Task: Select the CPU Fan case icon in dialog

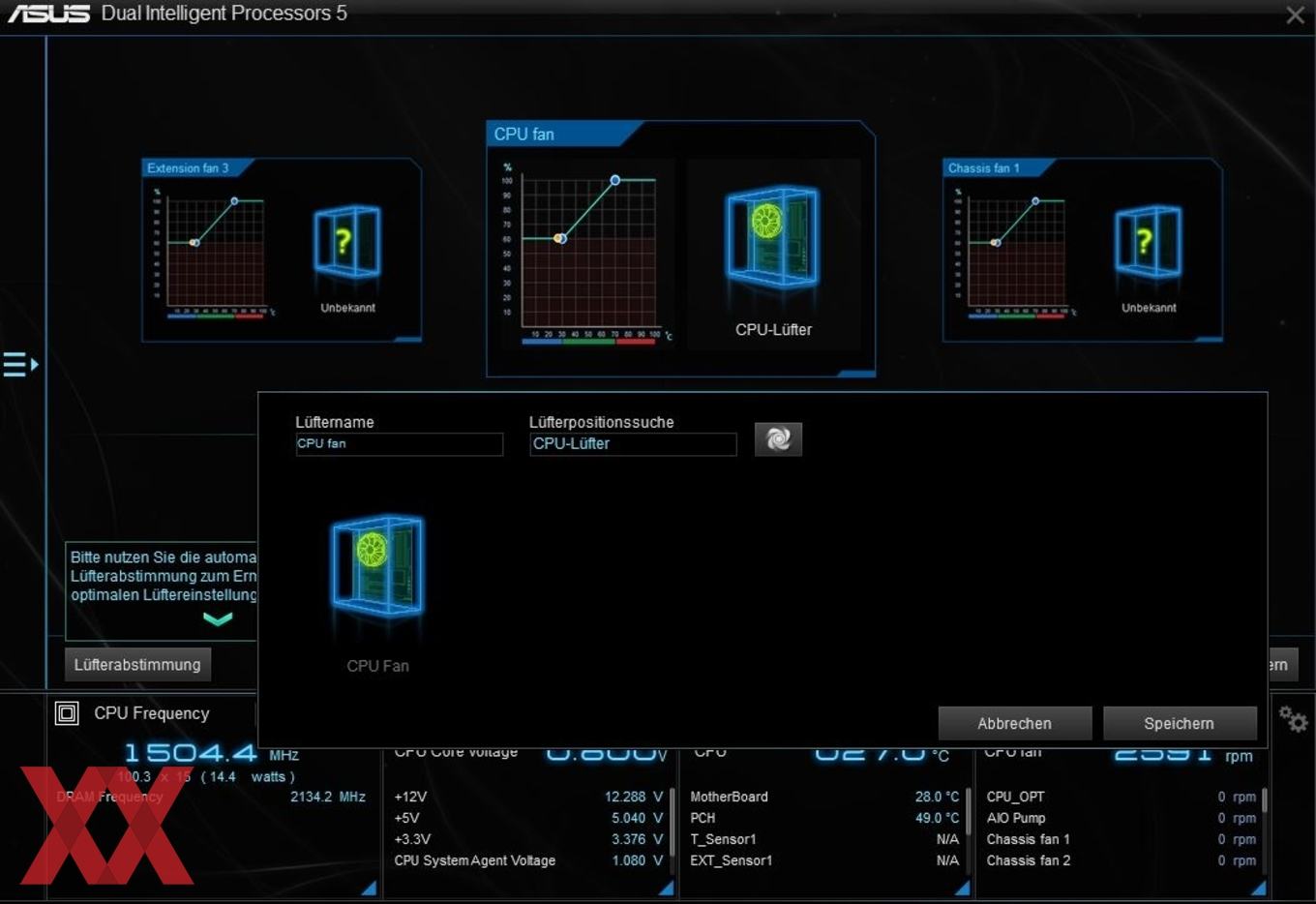Action: 377,567
